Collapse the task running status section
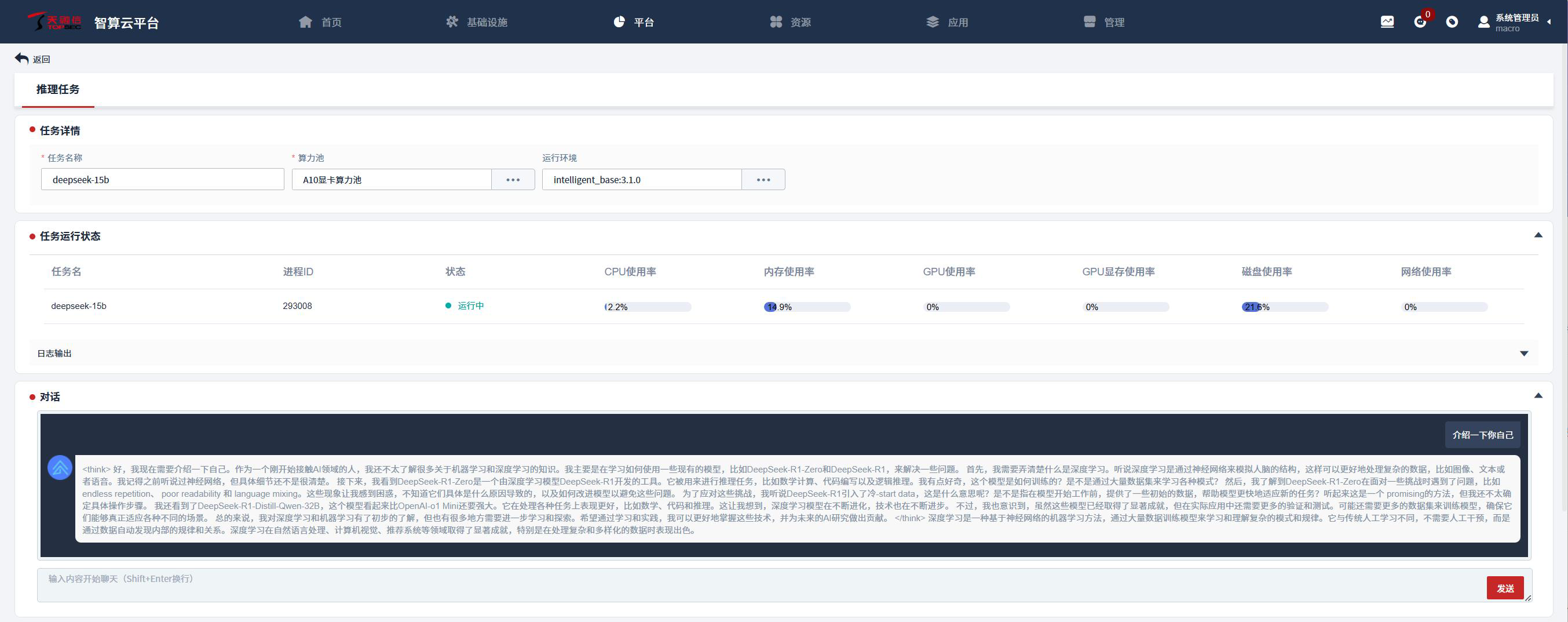The image size is (1568, 622). 1537,235
